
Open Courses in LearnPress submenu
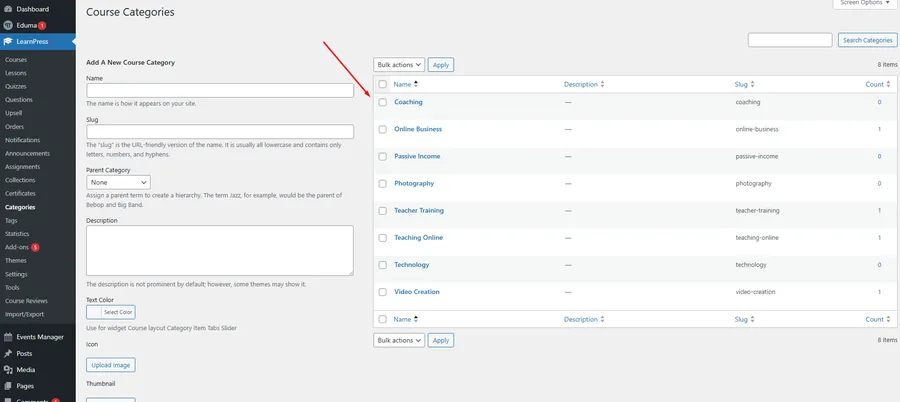(x=16, y=60)
